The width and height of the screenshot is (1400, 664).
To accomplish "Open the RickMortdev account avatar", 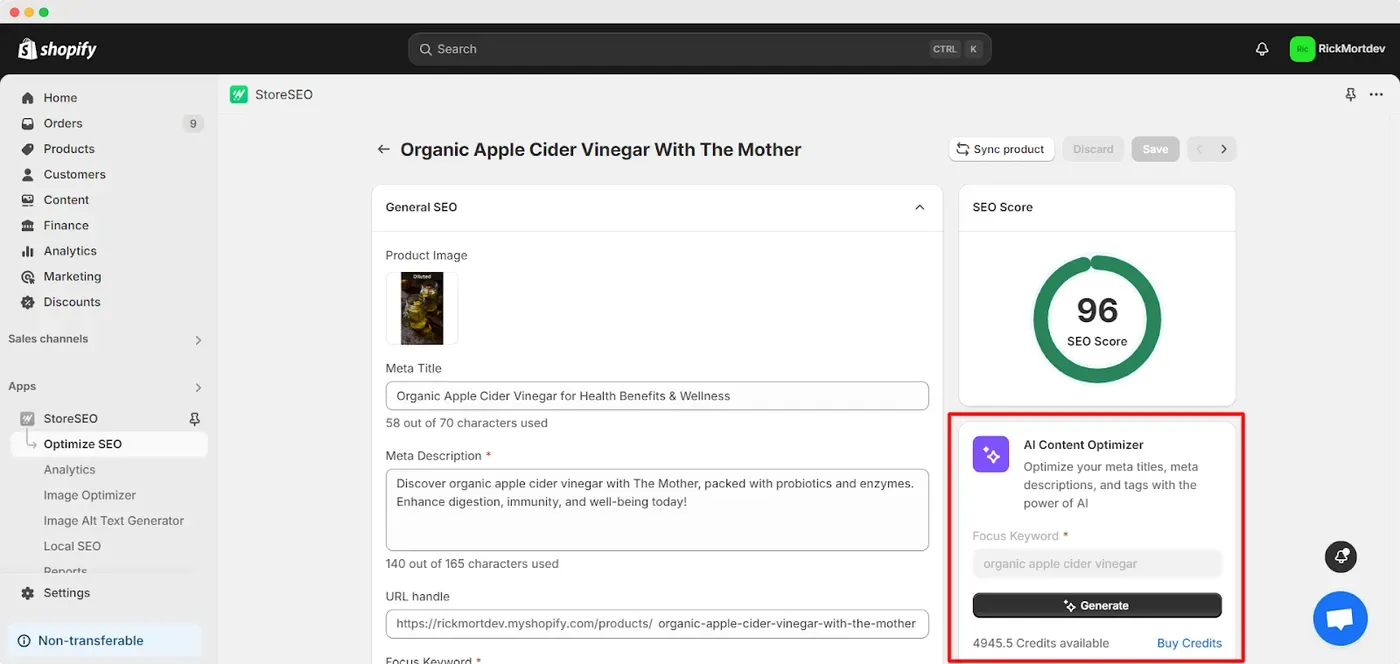I will coord(1302,49).
